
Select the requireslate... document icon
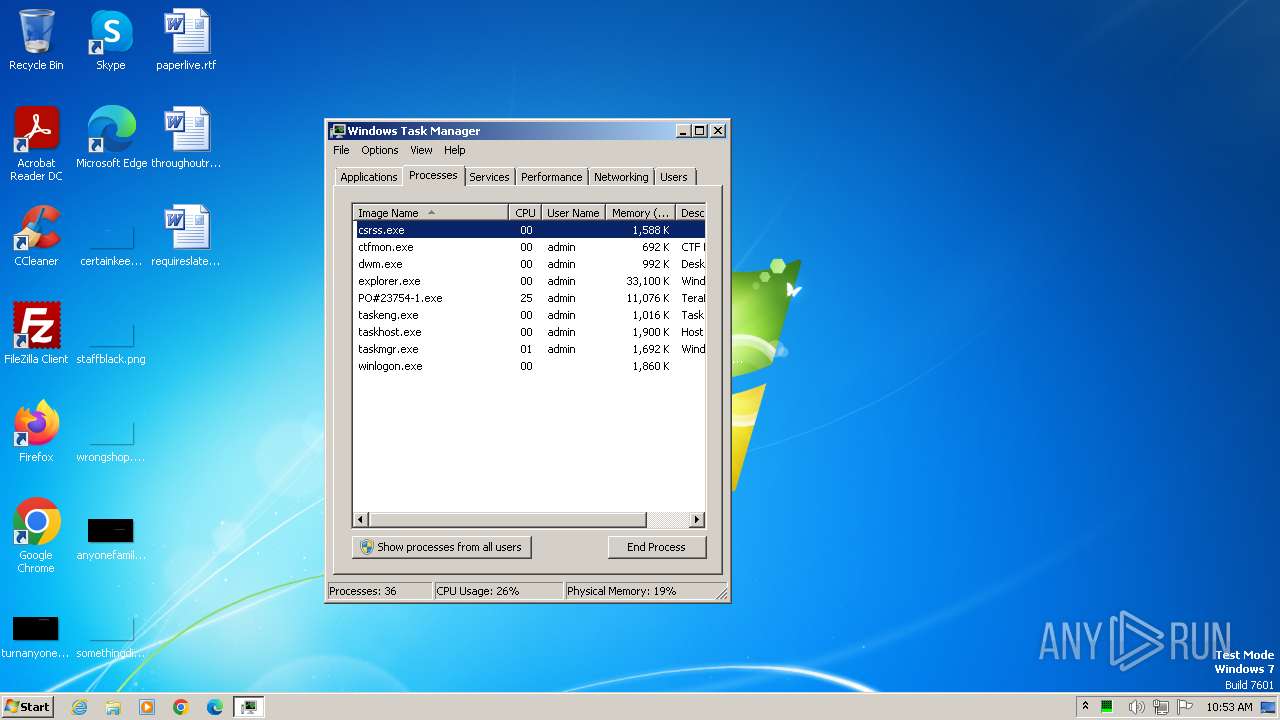tap(186, 235)
